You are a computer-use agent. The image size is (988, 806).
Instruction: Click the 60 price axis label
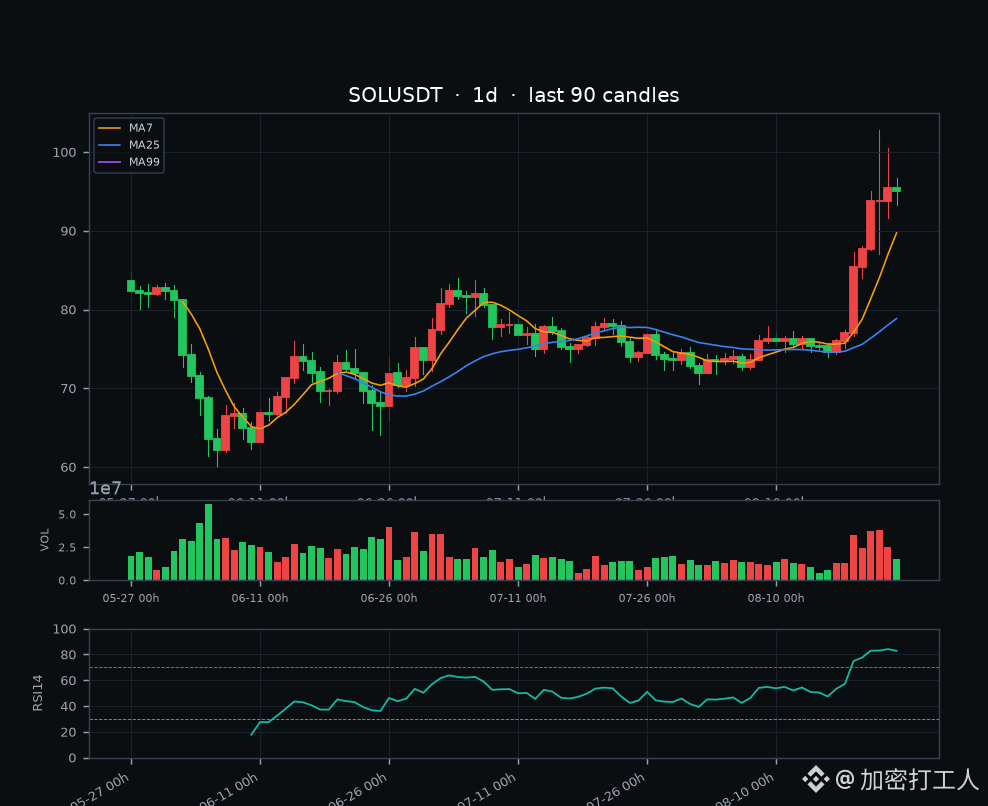tap(68, 468)
